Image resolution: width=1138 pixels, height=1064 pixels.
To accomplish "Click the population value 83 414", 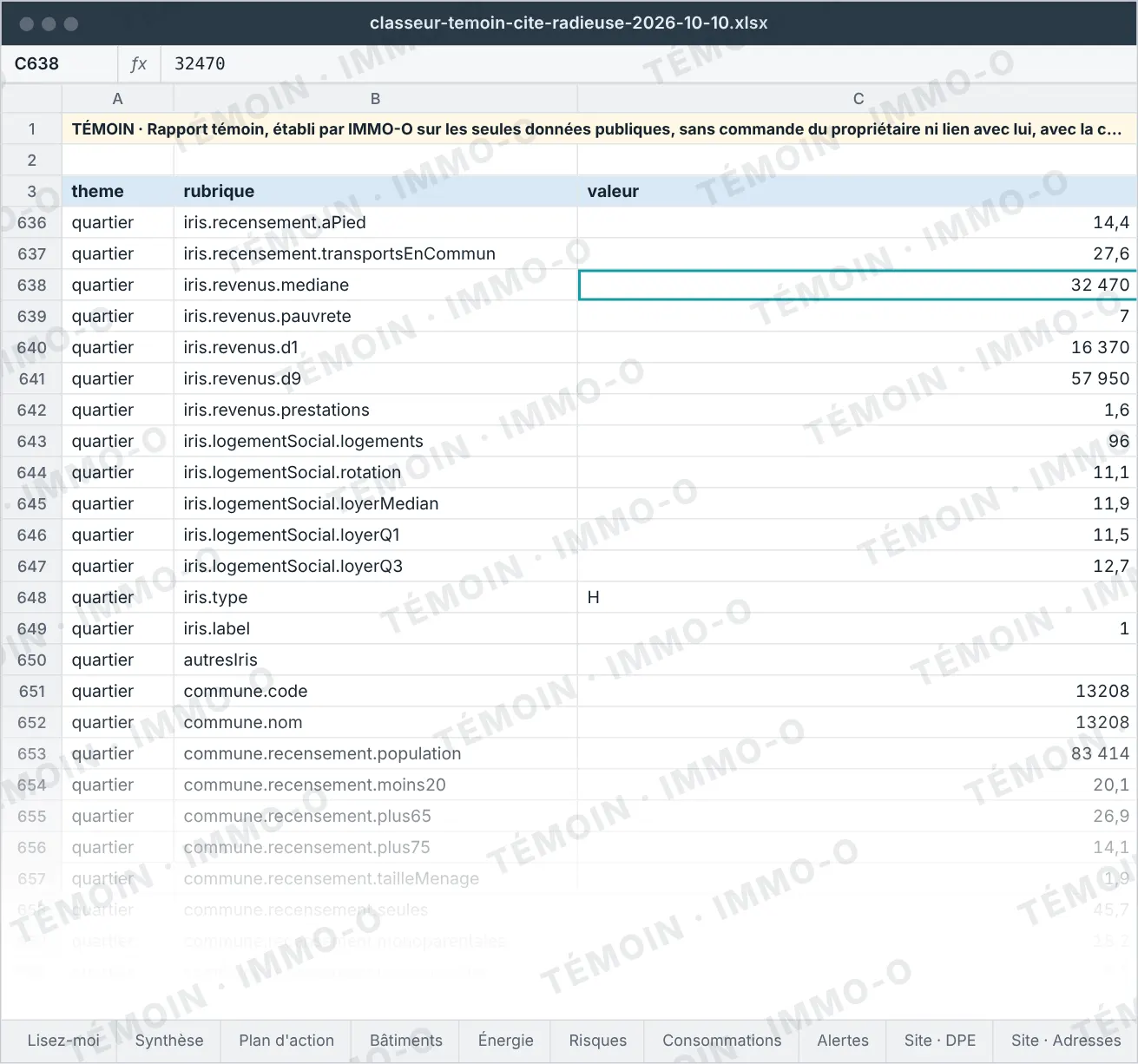I will coord(858,753).
